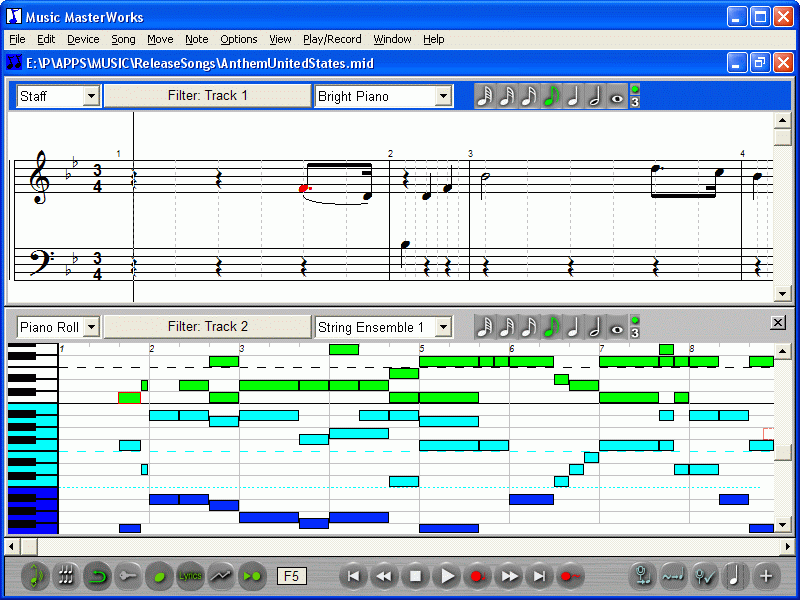This screenshot has width=800, height=600.
Task: Open the Bright Piano instrument dropdown
Action: (443, 96)
